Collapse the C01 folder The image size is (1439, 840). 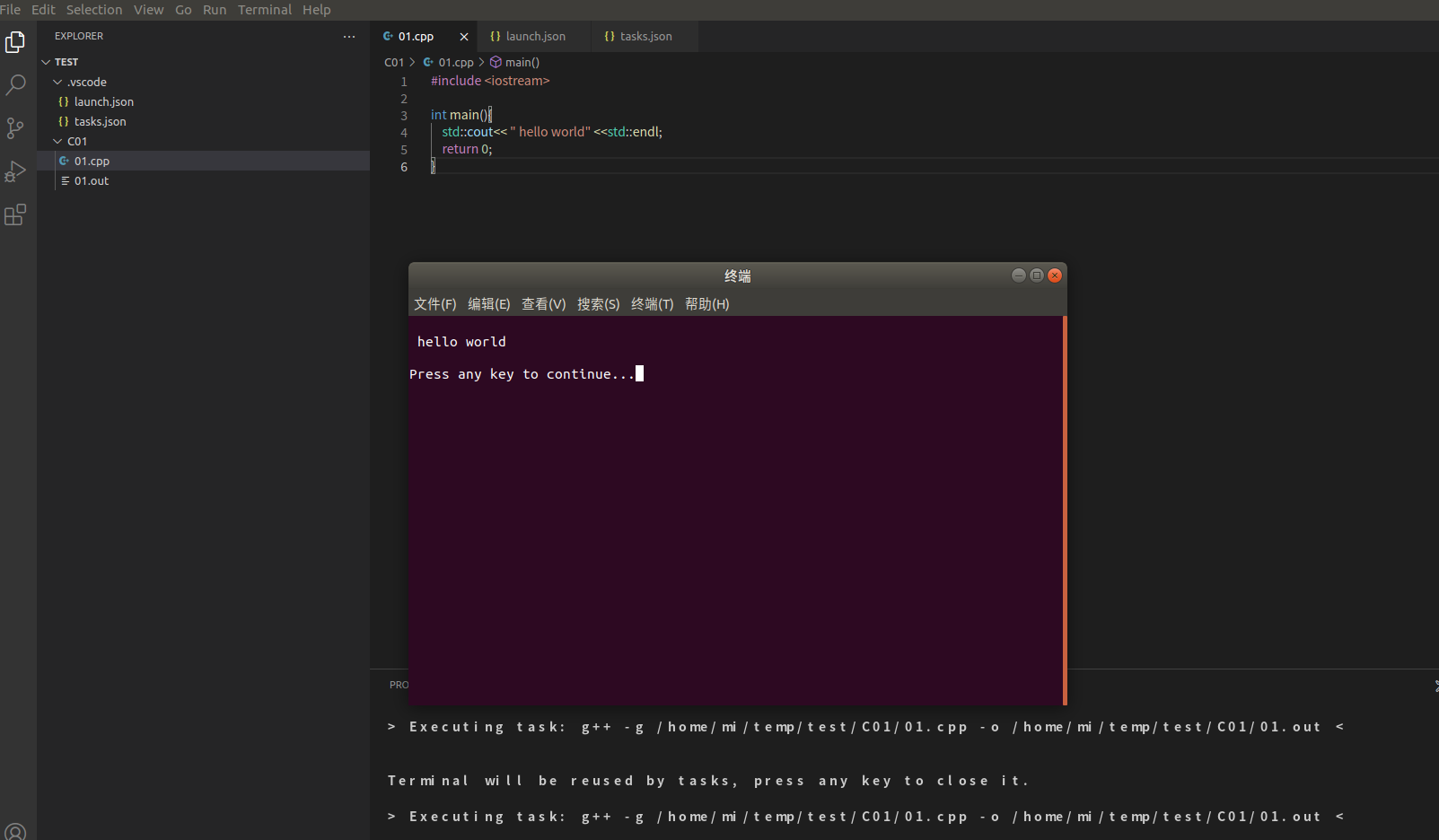57,141
